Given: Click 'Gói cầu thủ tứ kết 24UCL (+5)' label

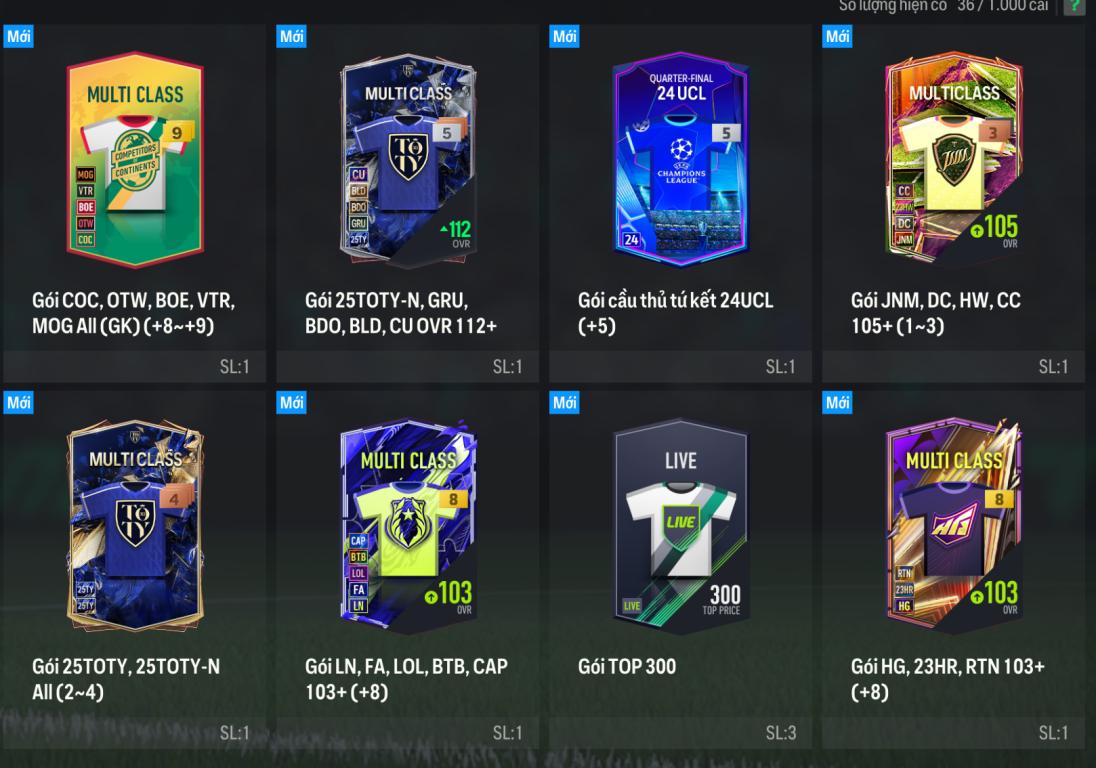Looking at the screenshot, I should point(676,313).
